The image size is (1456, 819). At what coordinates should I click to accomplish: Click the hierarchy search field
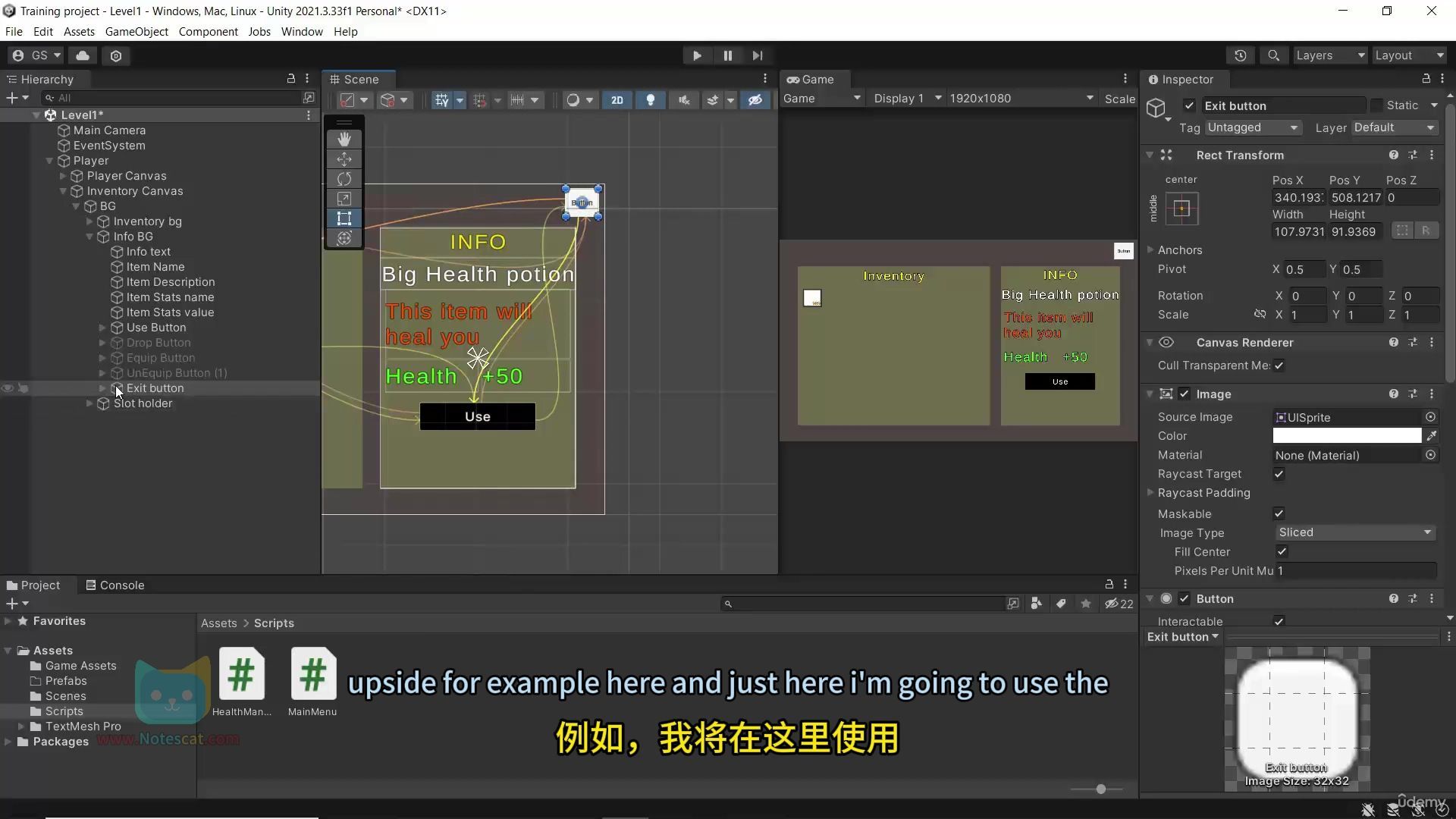click(173, 98)
